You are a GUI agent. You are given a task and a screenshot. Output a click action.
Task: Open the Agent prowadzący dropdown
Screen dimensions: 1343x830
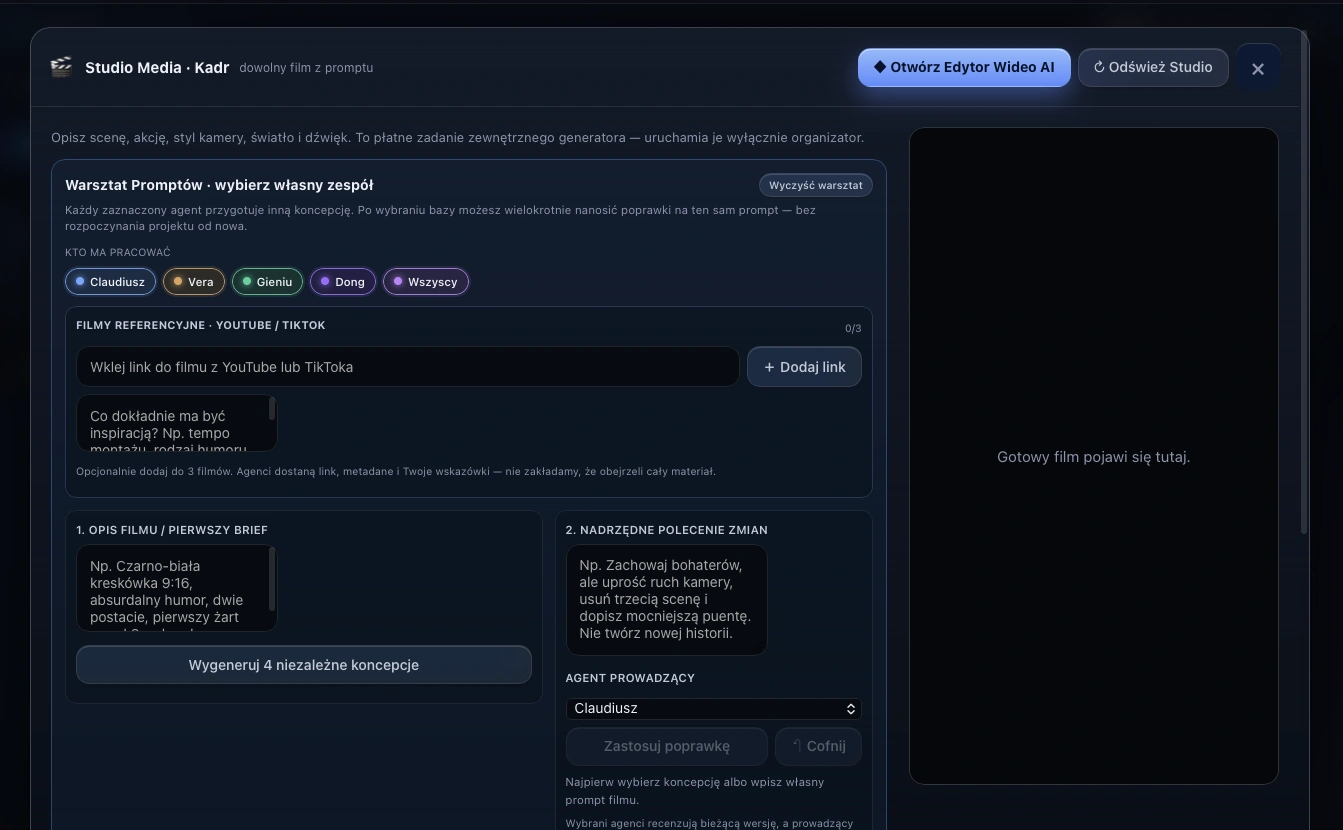714,708
